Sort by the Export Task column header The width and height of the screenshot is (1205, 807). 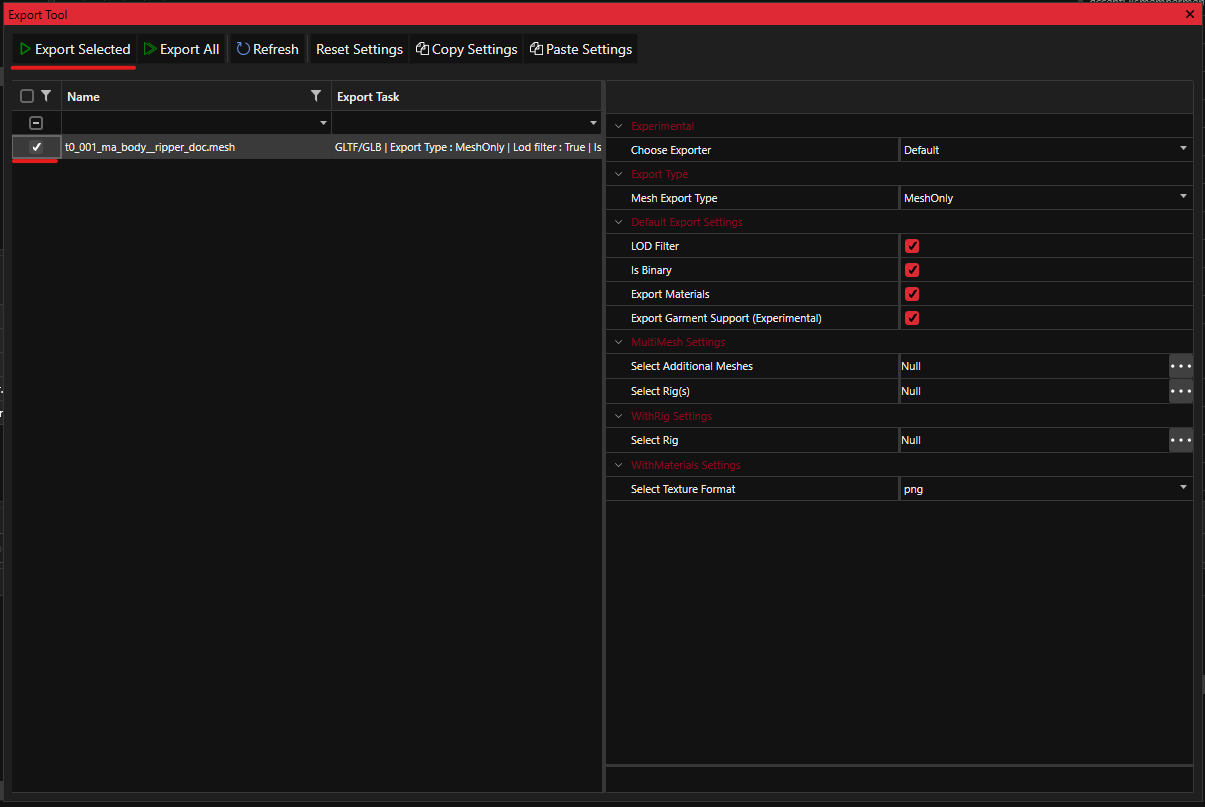point(368,97)
